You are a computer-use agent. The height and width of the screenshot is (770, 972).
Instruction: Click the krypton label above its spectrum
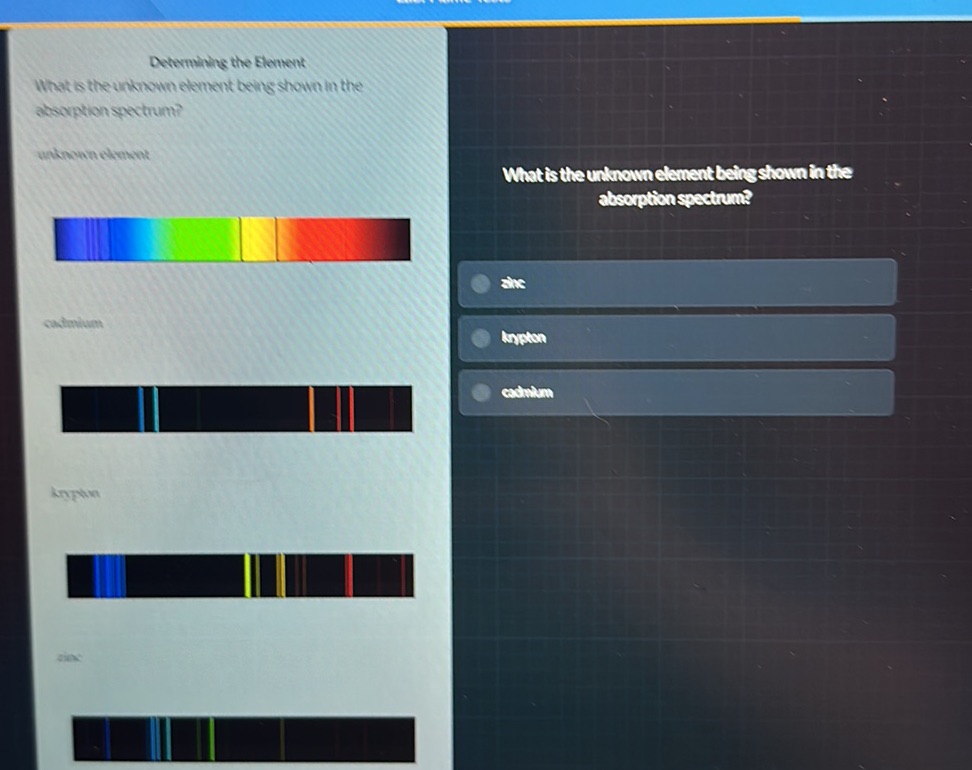(x=75, y=493)
